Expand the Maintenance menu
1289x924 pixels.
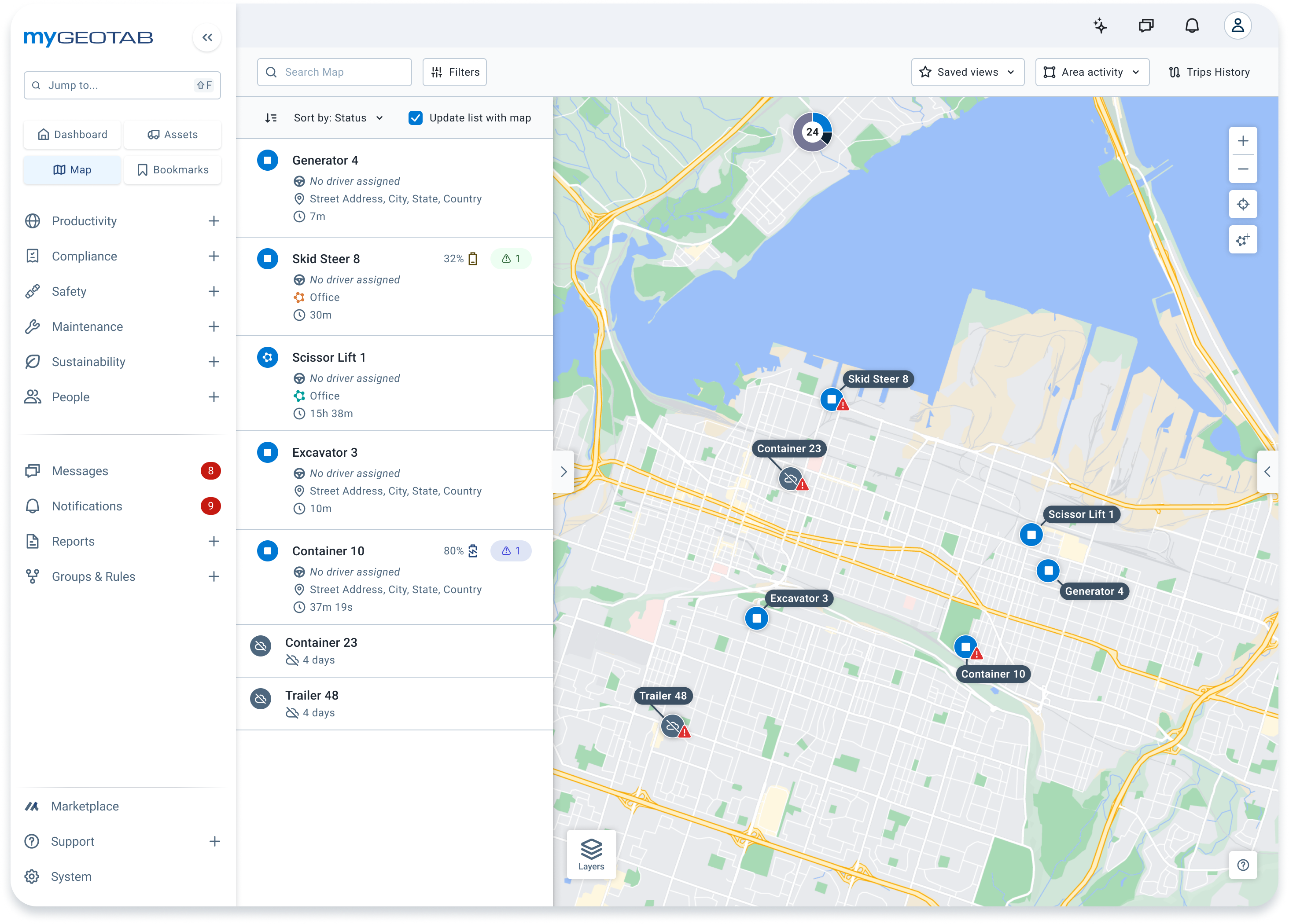click(x=214, y=326)
